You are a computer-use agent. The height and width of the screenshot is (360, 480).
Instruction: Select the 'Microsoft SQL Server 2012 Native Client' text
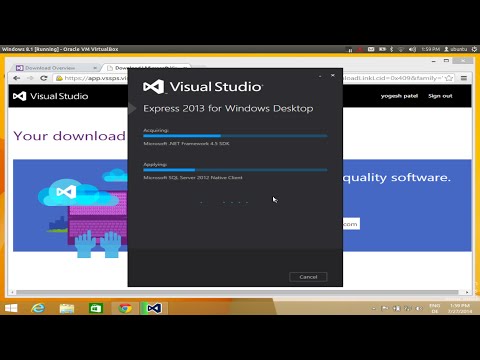193,178
